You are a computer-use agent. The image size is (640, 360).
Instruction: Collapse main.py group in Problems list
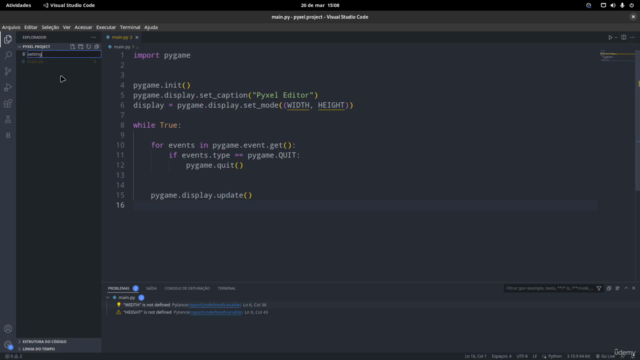coord(108,298)
